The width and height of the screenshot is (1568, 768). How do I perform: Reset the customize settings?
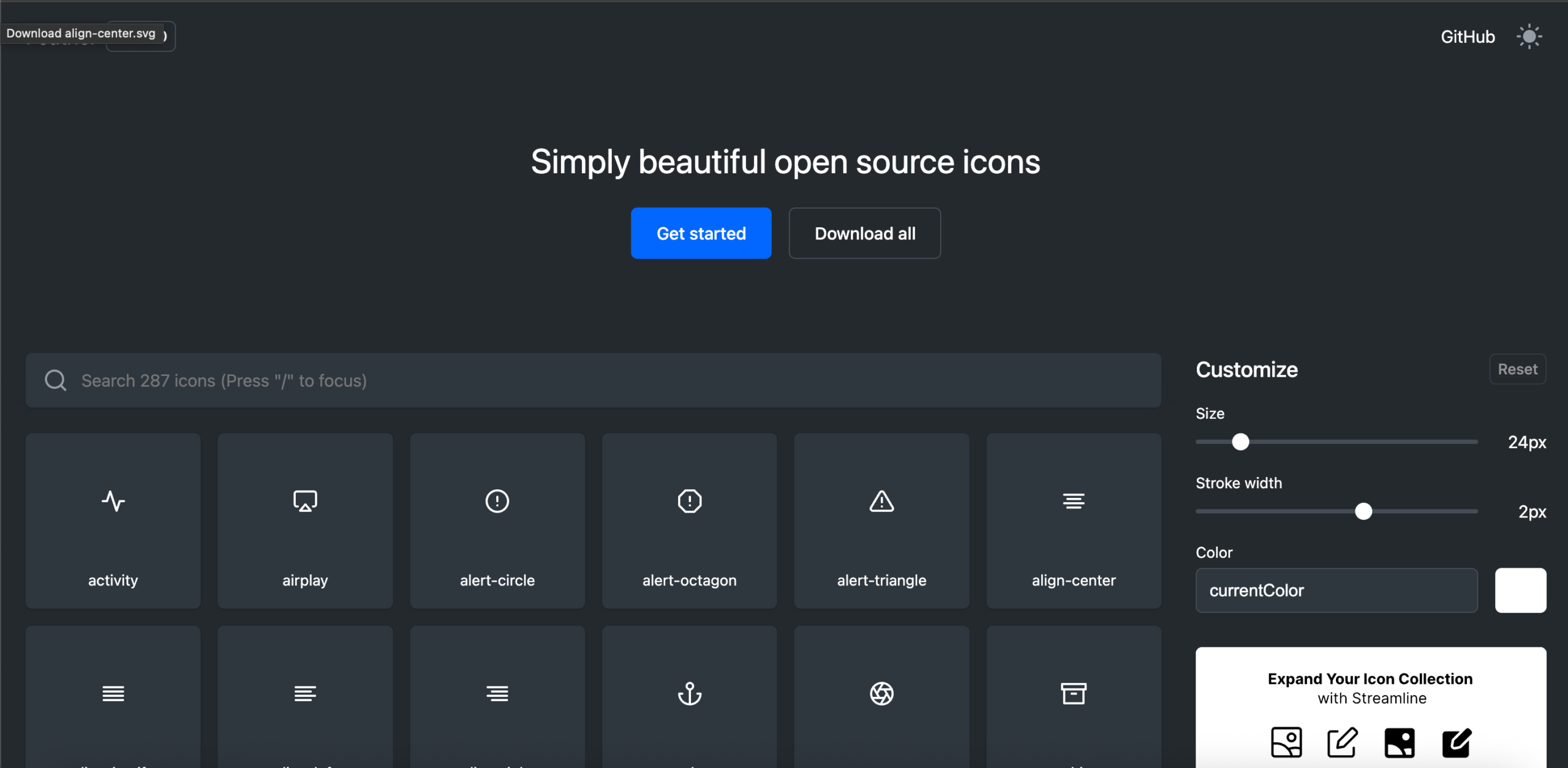point(1518,369)
